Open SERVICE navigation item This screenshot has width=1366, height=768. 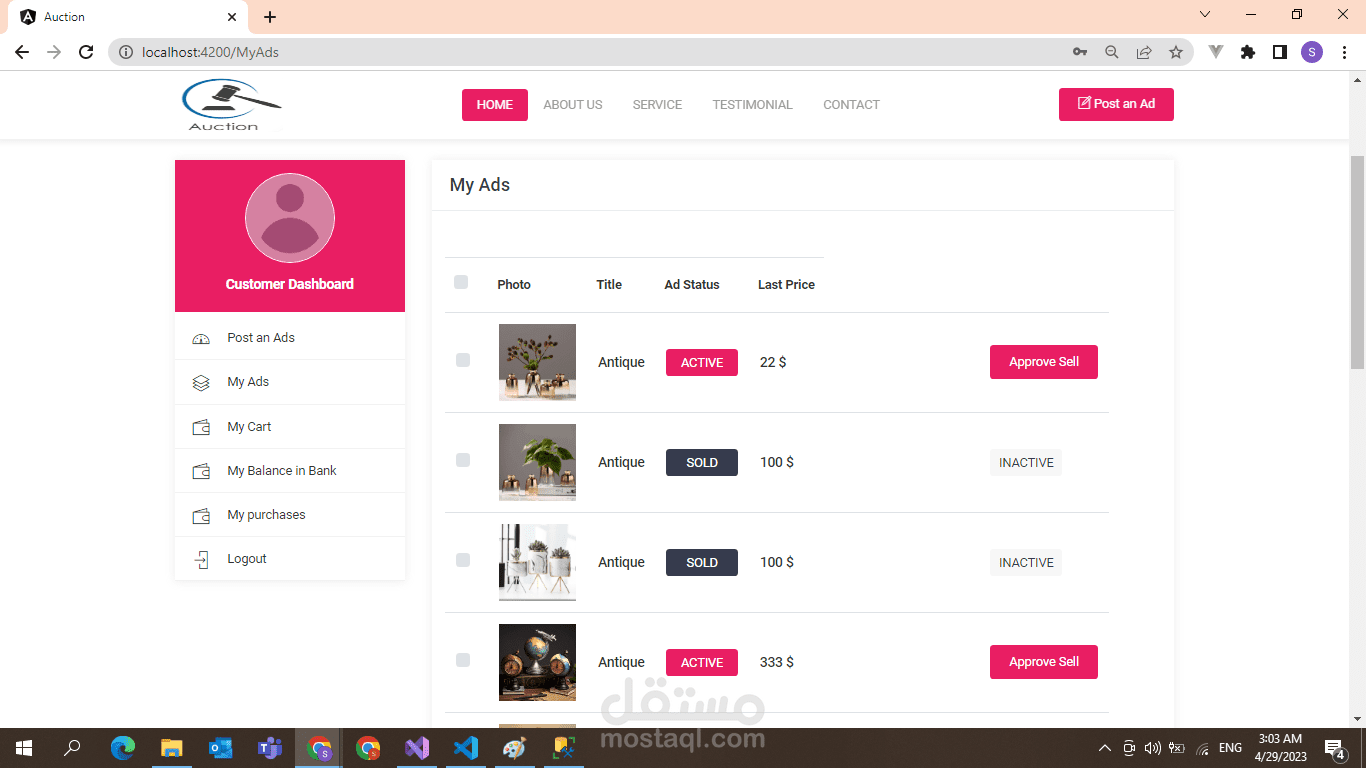(657, 105)
